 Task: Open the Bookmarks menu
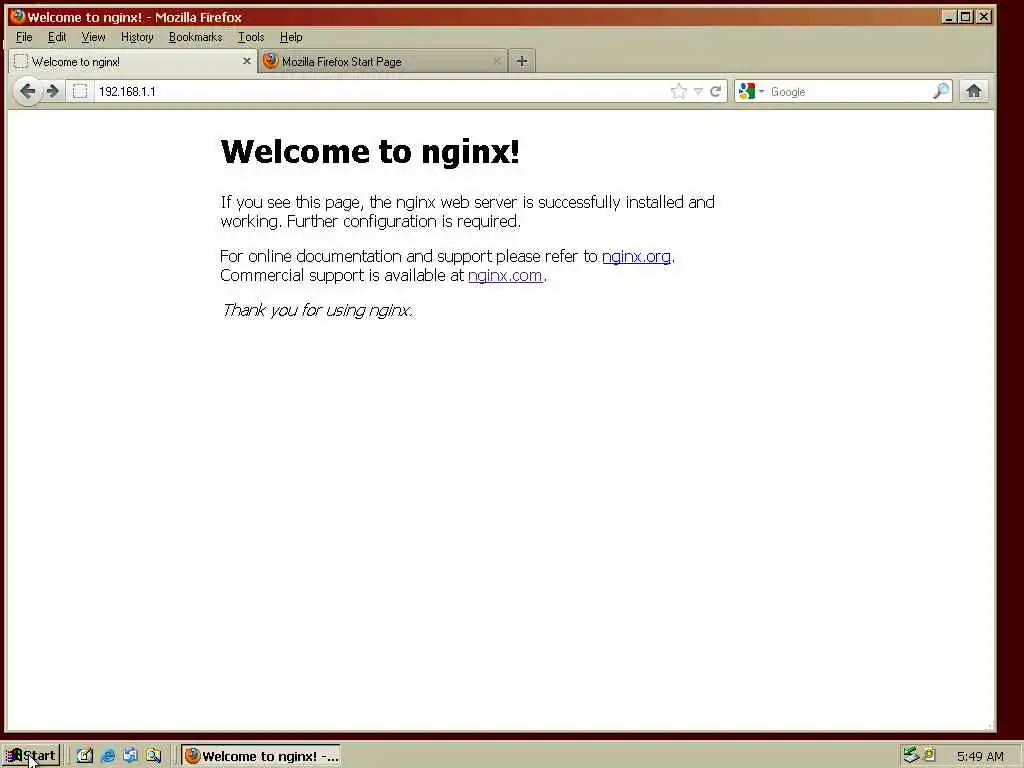[x=195, y=37]
